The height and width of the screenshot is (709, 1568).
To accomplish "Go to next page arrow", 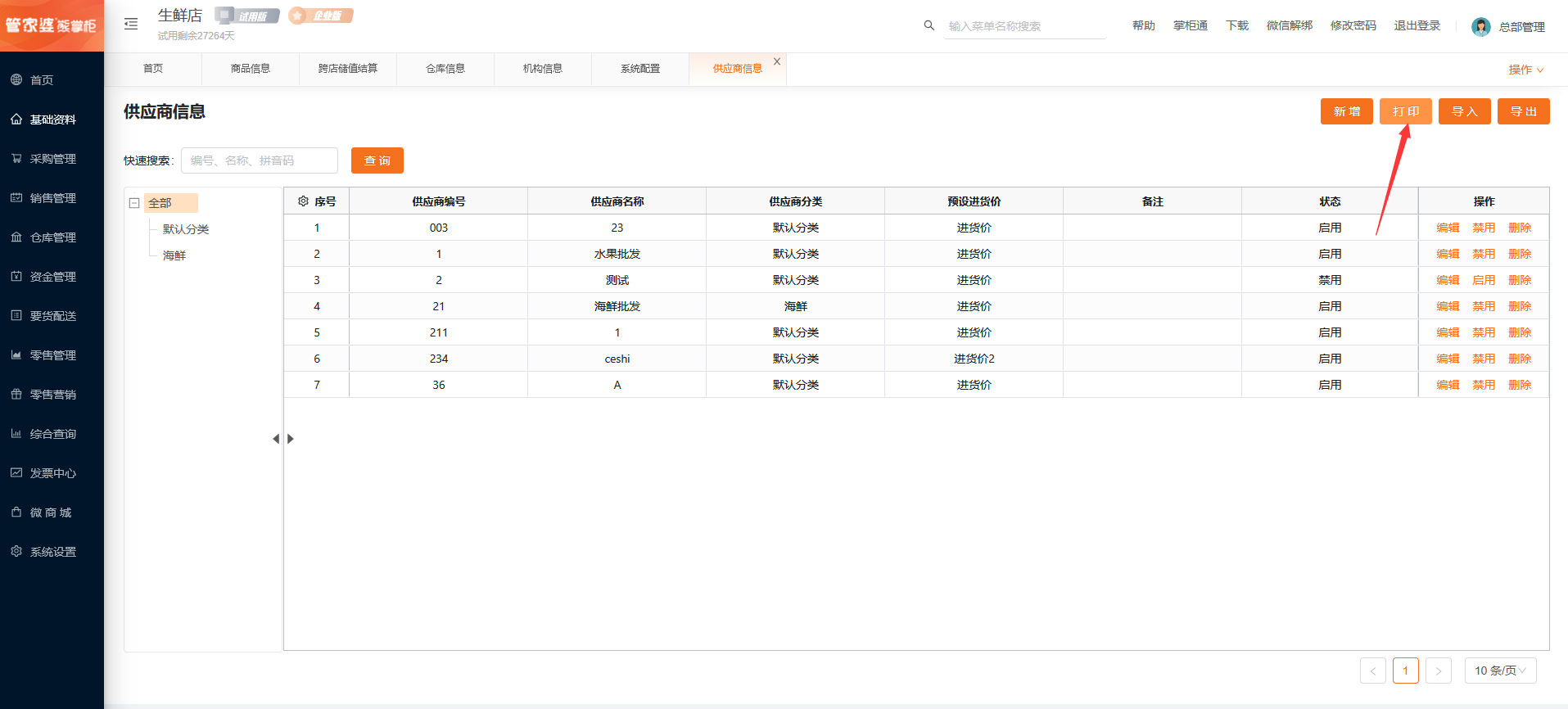I will coord(1439,671).
